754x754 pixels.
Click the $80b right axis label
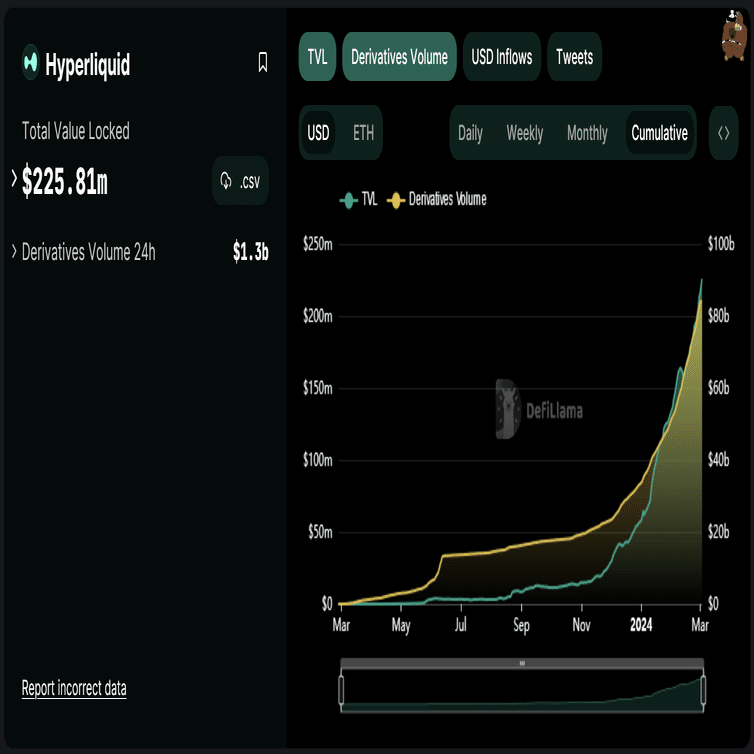(x=718, y=316)
